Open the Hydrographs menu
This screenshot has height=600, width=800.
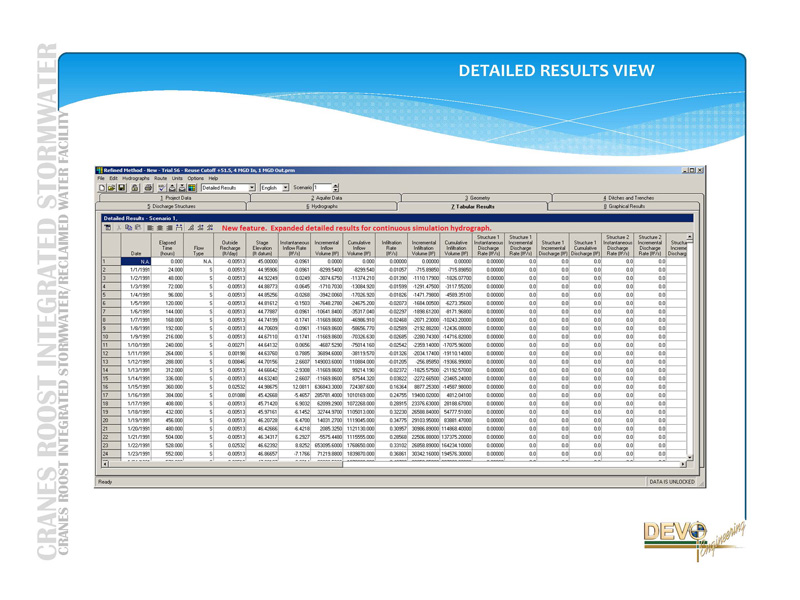click(136, 178)
